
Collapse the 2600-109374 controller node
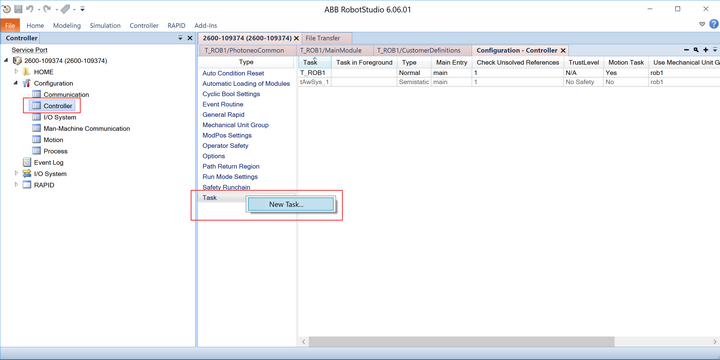click(6, 61)
